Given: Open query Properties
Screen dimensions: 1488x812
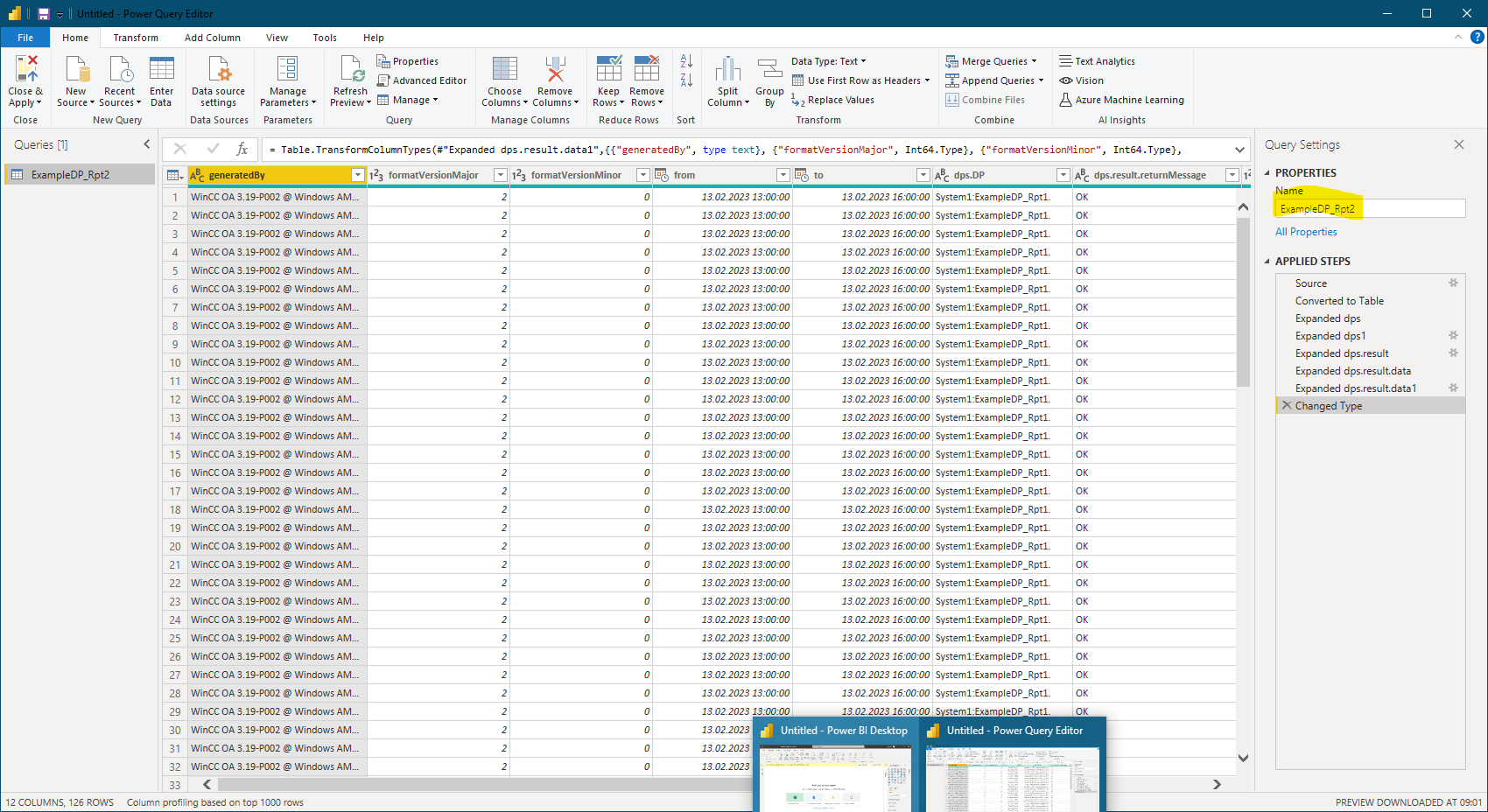Looking at the screenshot, I should [x=408, y=61].
